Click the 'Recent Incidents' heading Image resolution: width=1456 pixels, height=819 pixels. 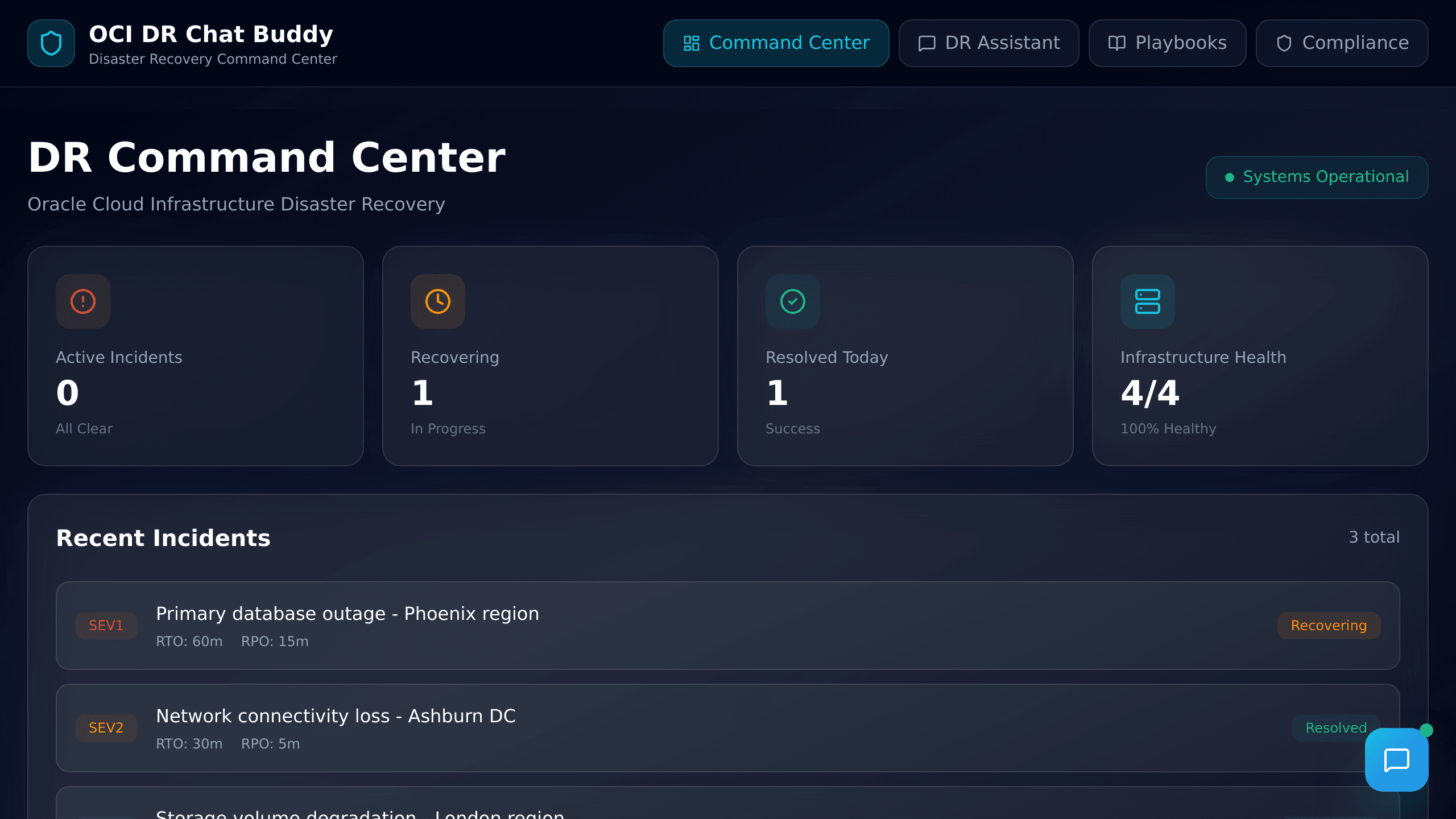[x=163, y=538]
